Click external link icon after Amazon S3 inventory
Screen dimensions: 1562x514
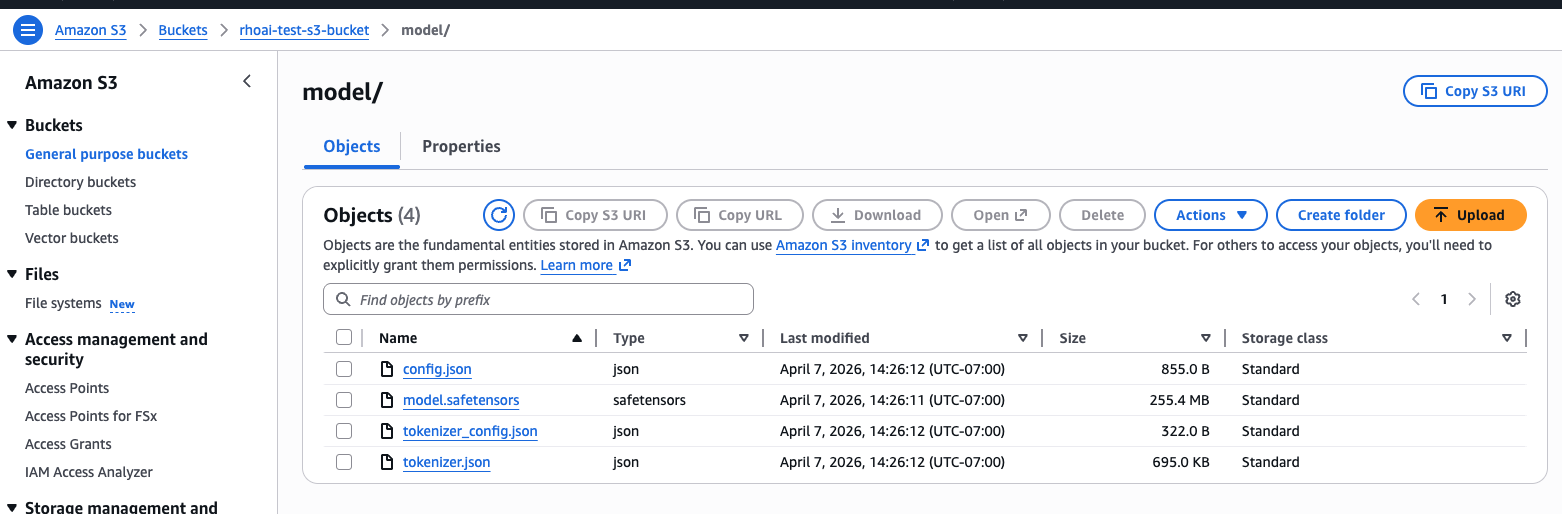(923, 245)
